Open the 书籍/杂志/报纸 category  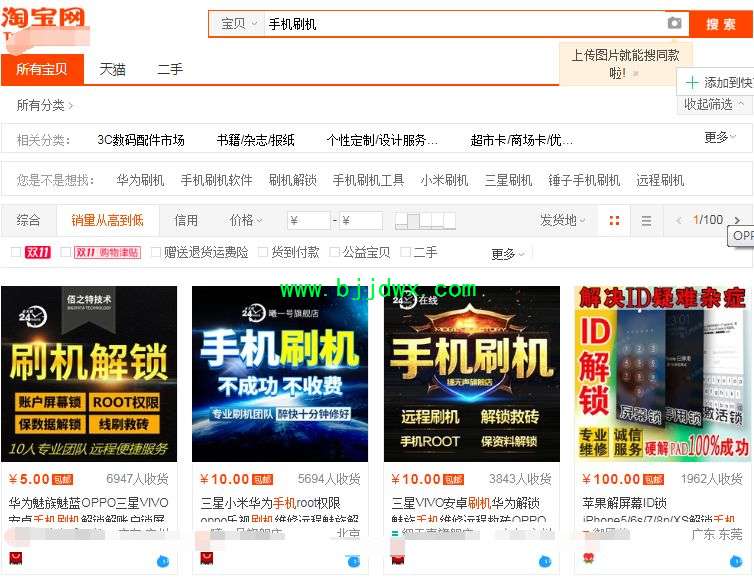255,140
